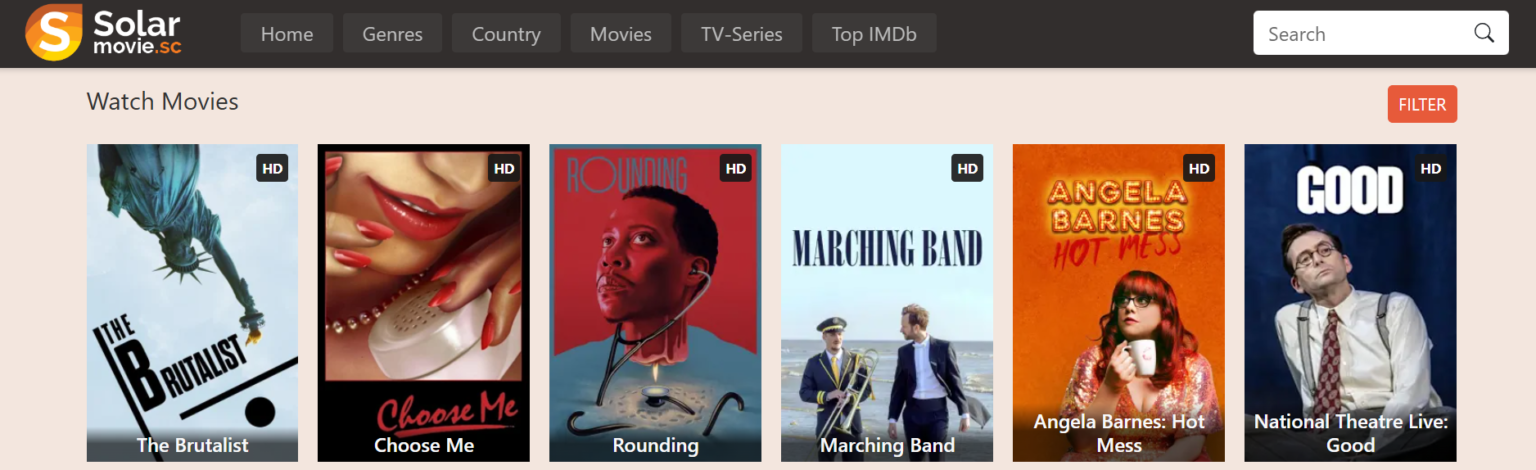Go to the Home page
The width and height of the screenshot is (1536, 470).
[x=287, y=34]
